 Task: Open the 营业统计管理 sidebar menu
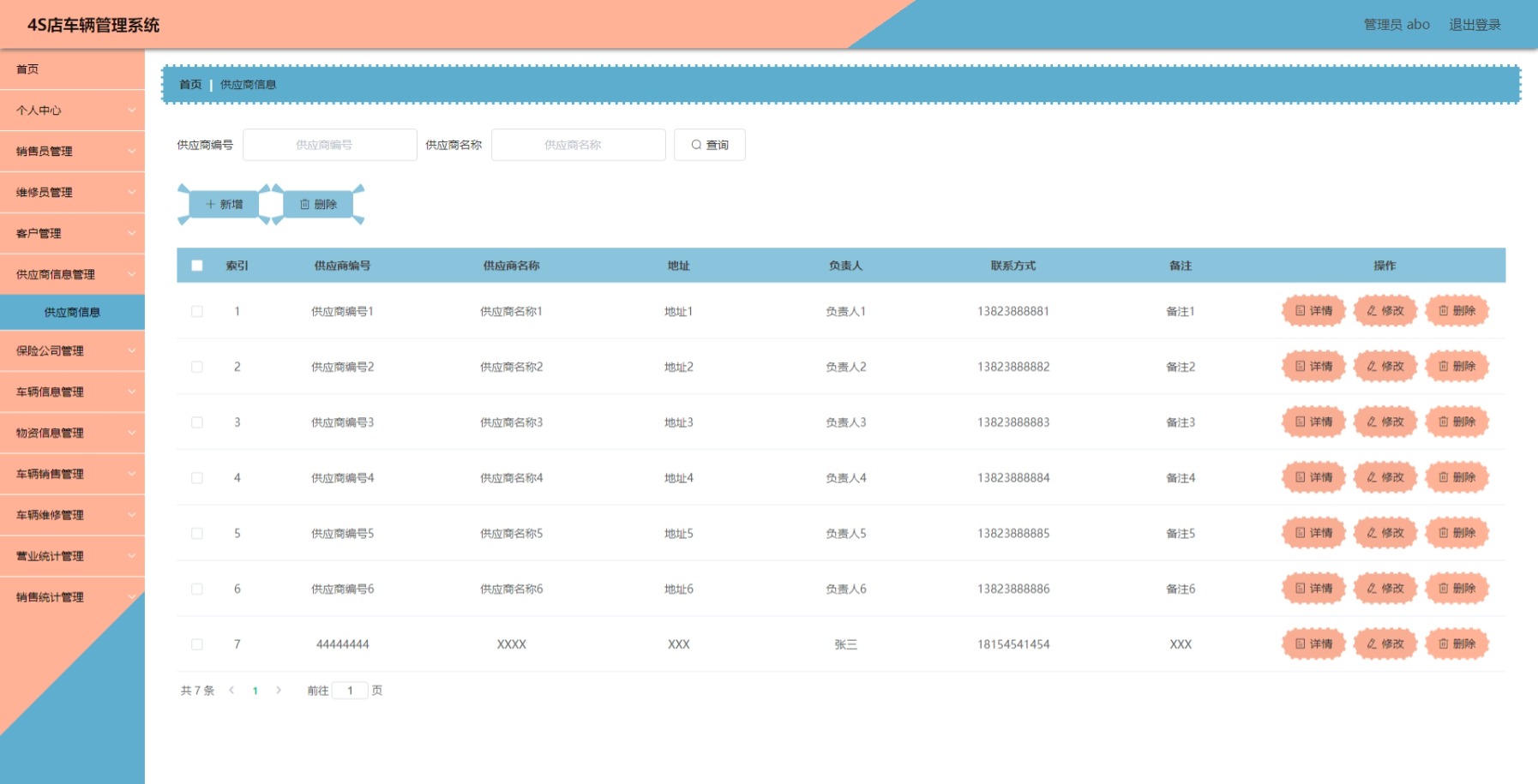72,557
